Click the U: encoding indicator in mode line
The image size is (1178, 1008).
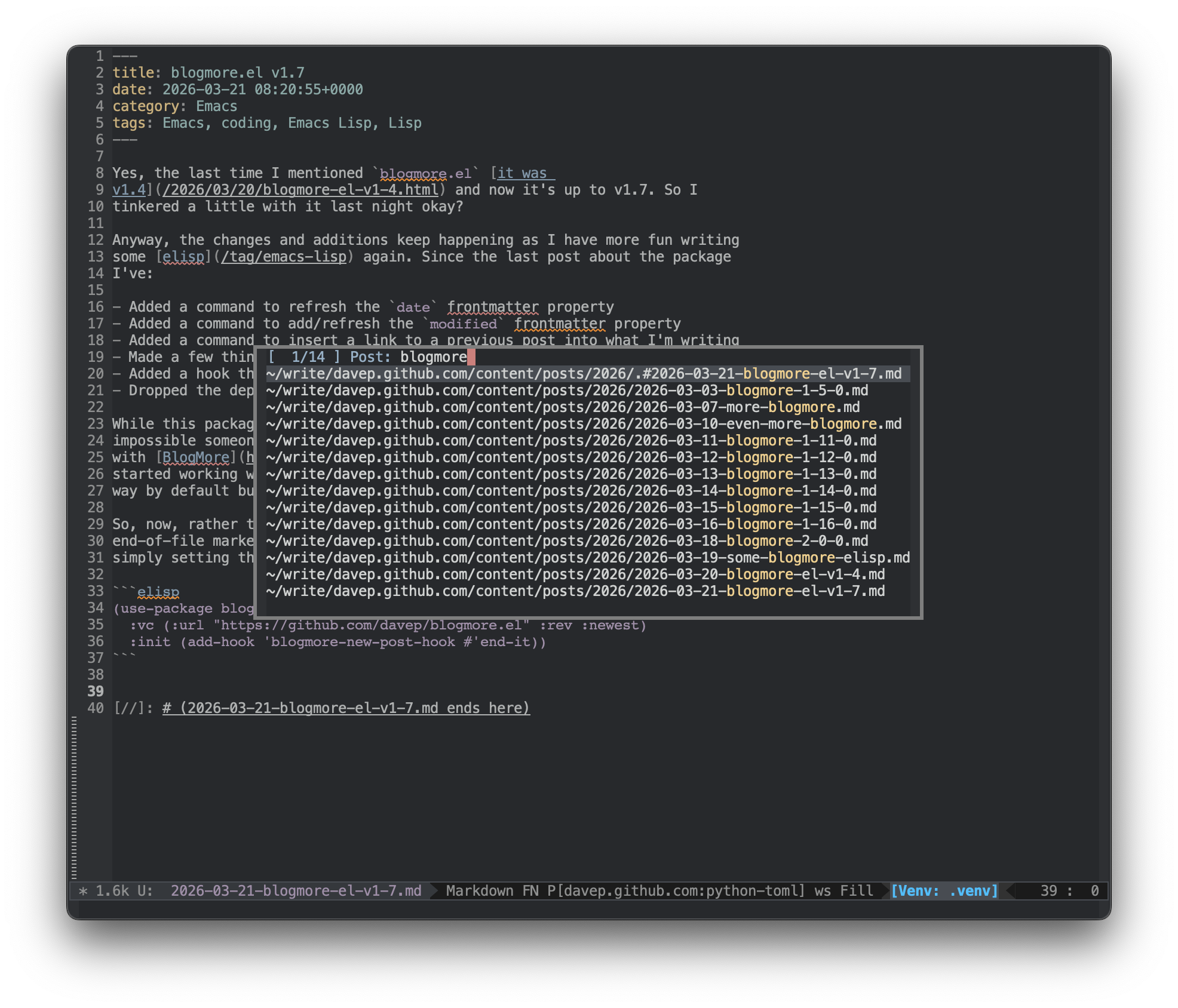[145, 891]
